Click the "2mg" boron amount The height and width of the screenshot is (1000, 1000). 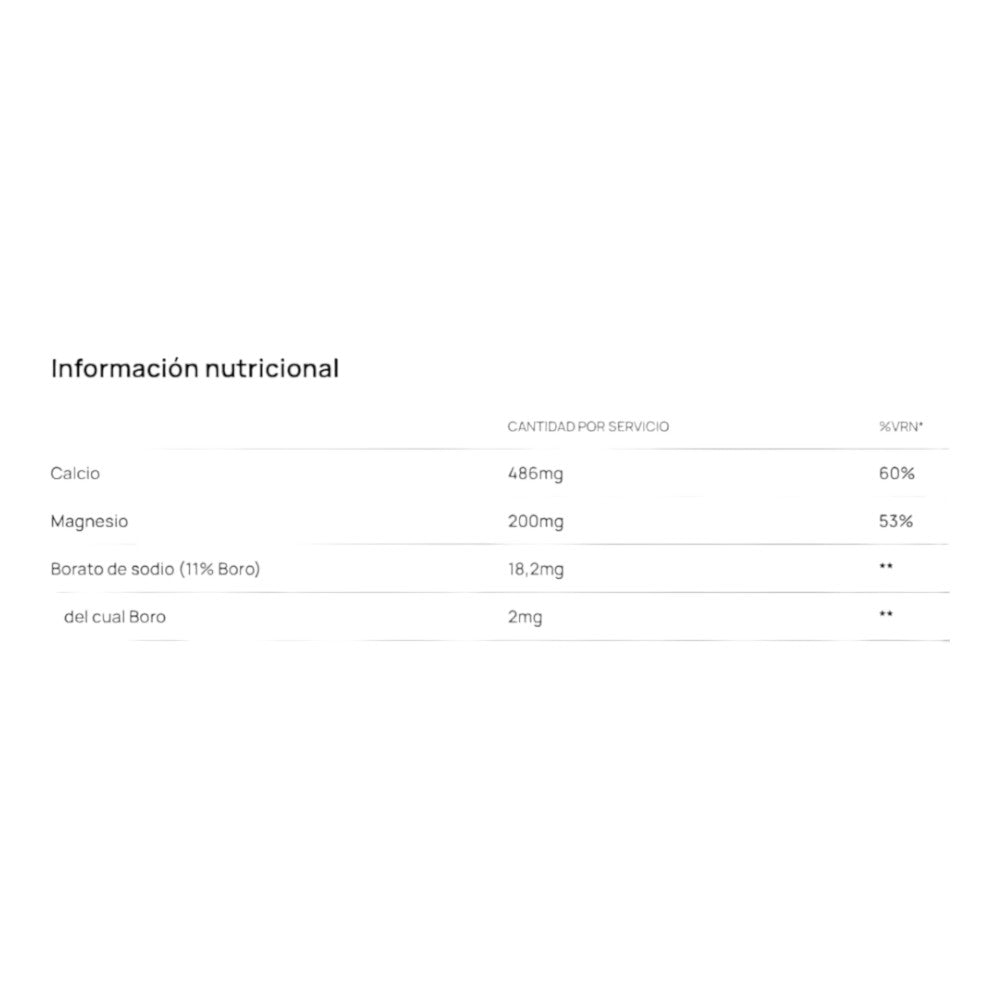[525, 618]
